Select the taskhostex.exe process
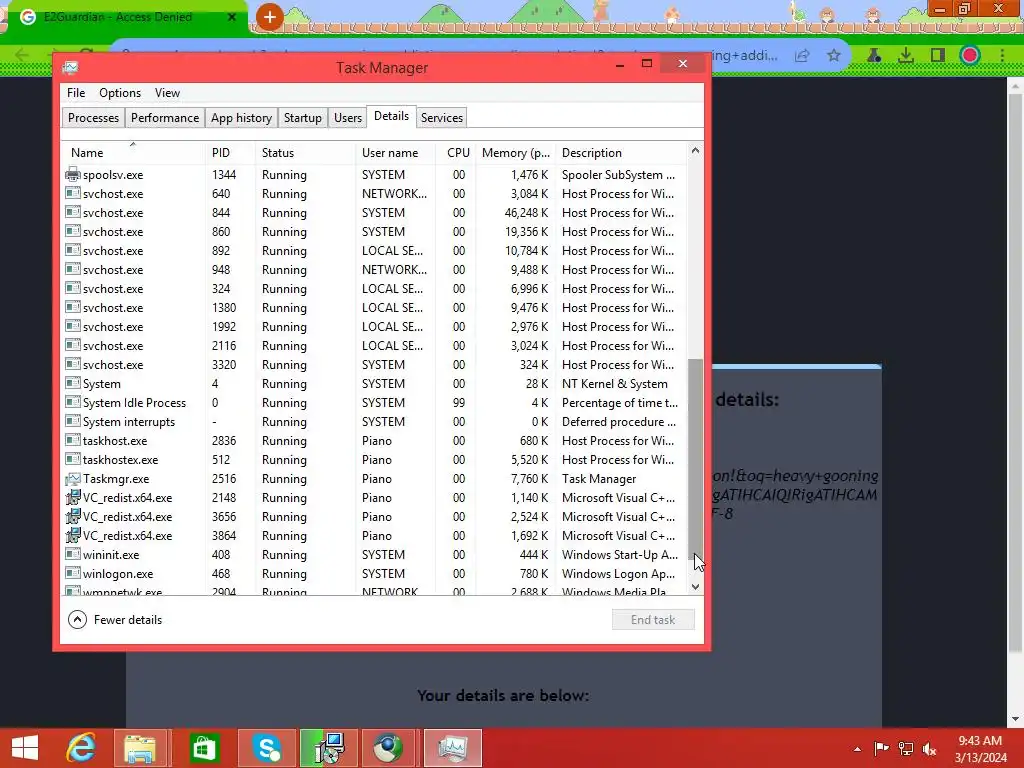The image size is (1024, 768). (x=375, y=460)
